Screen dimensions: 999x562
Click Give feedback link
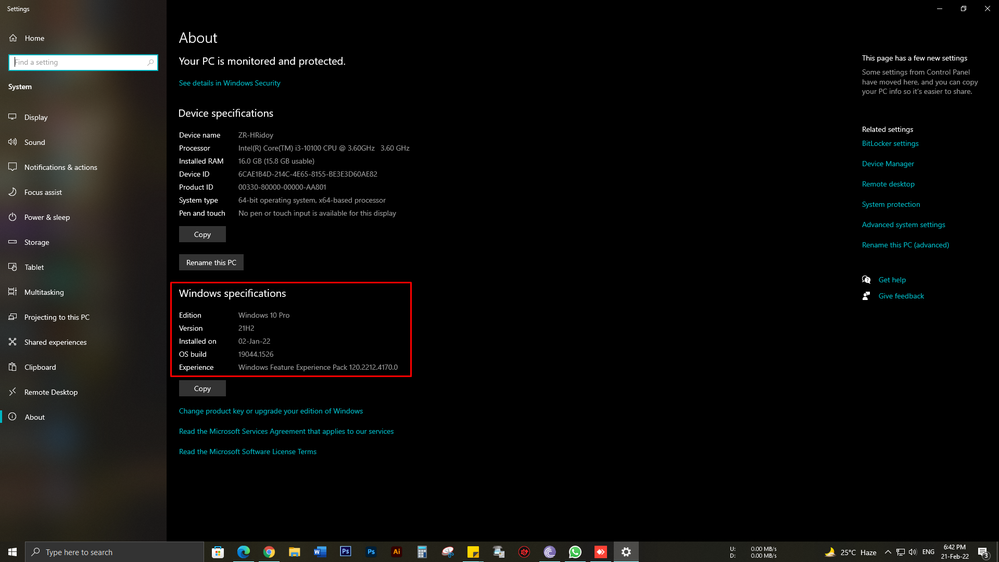click(901, 296)
